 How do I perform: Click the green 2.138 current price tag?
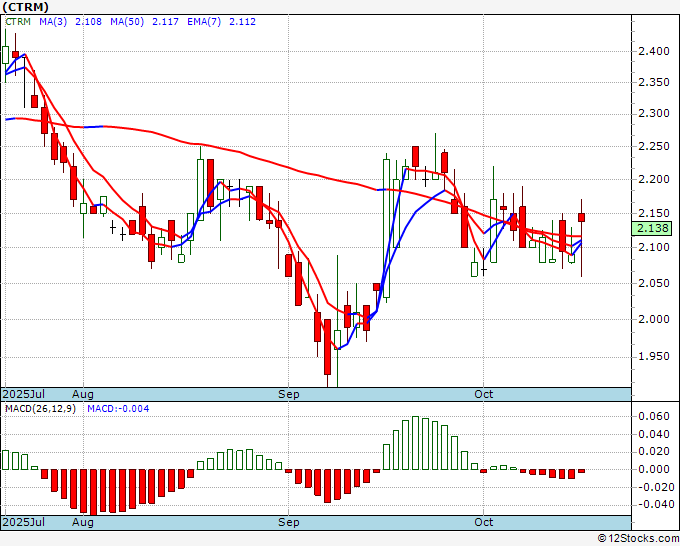click(652, 228)
